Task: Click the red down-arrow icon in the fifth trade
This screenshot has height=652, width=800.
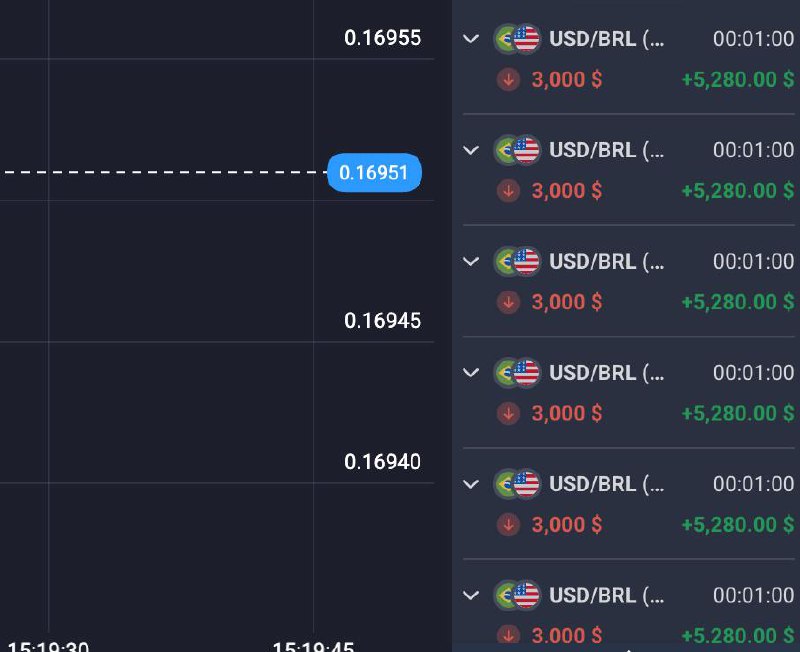Action: point(509,524)
